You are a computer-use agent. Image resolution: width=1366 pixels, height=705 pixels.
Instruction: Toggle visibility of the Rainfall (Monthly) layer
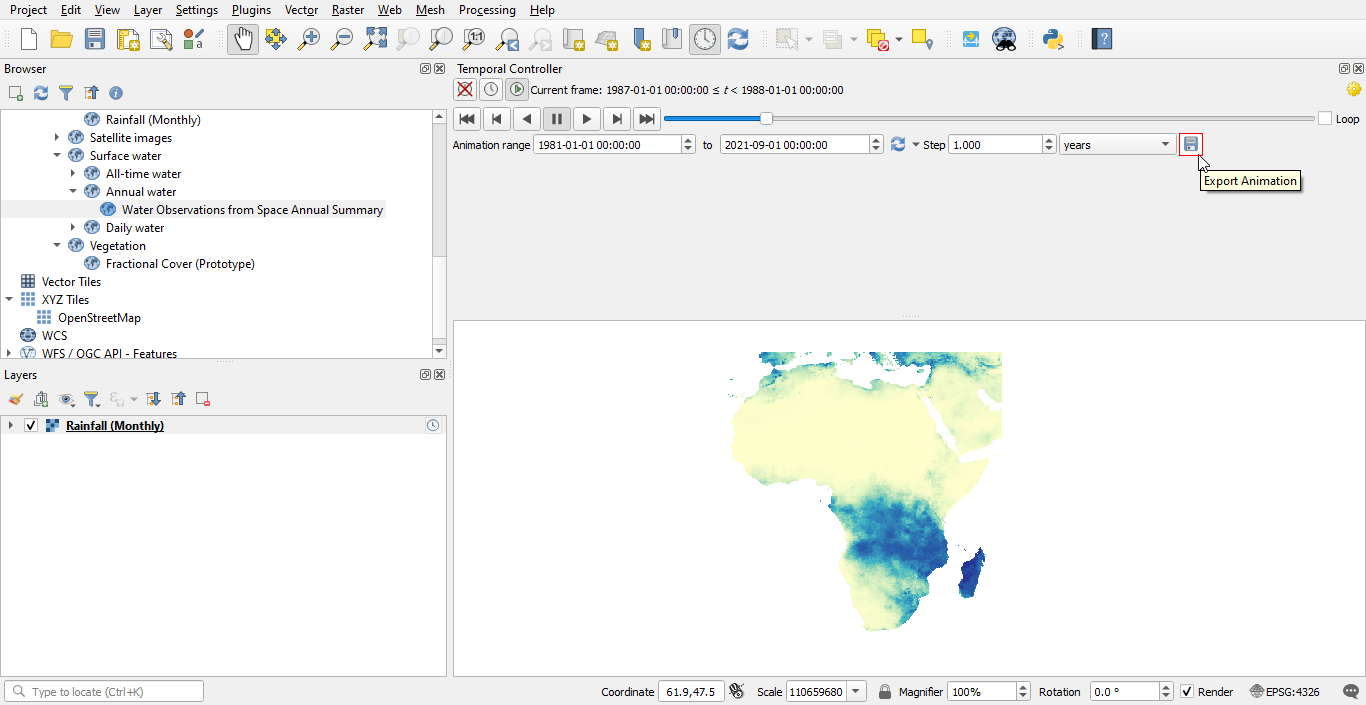coord(31,424)
